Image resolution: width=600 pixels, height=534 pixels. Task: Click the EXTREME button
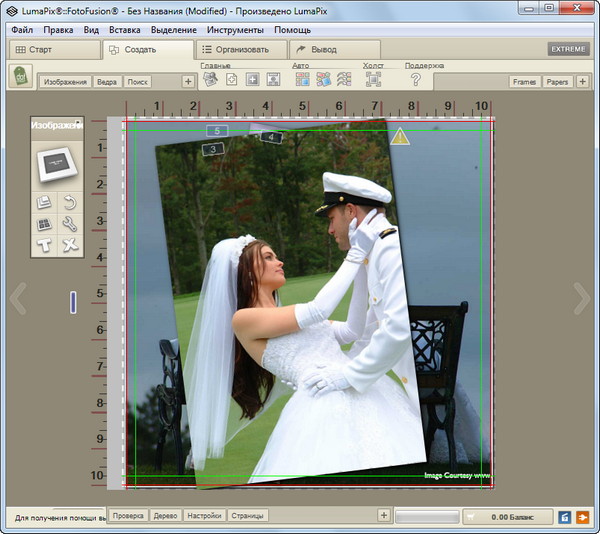[568, 49]
